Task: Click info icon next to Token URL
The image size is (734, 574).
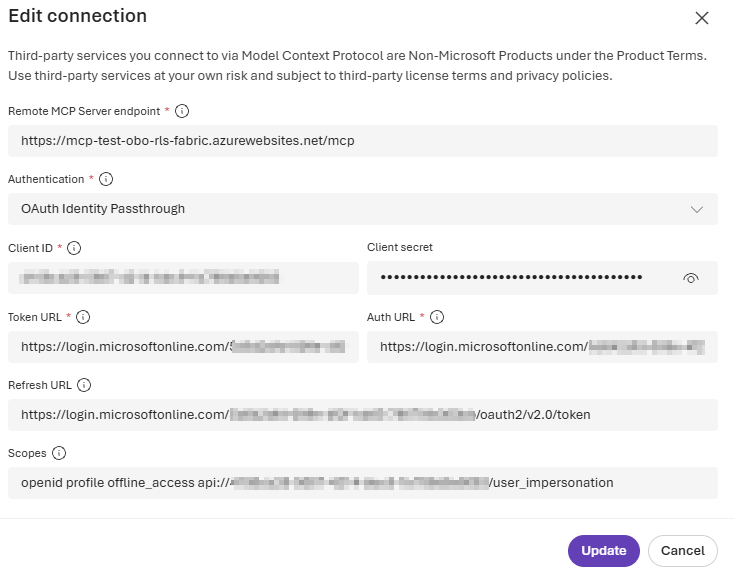Action: (x=83, y=317)
